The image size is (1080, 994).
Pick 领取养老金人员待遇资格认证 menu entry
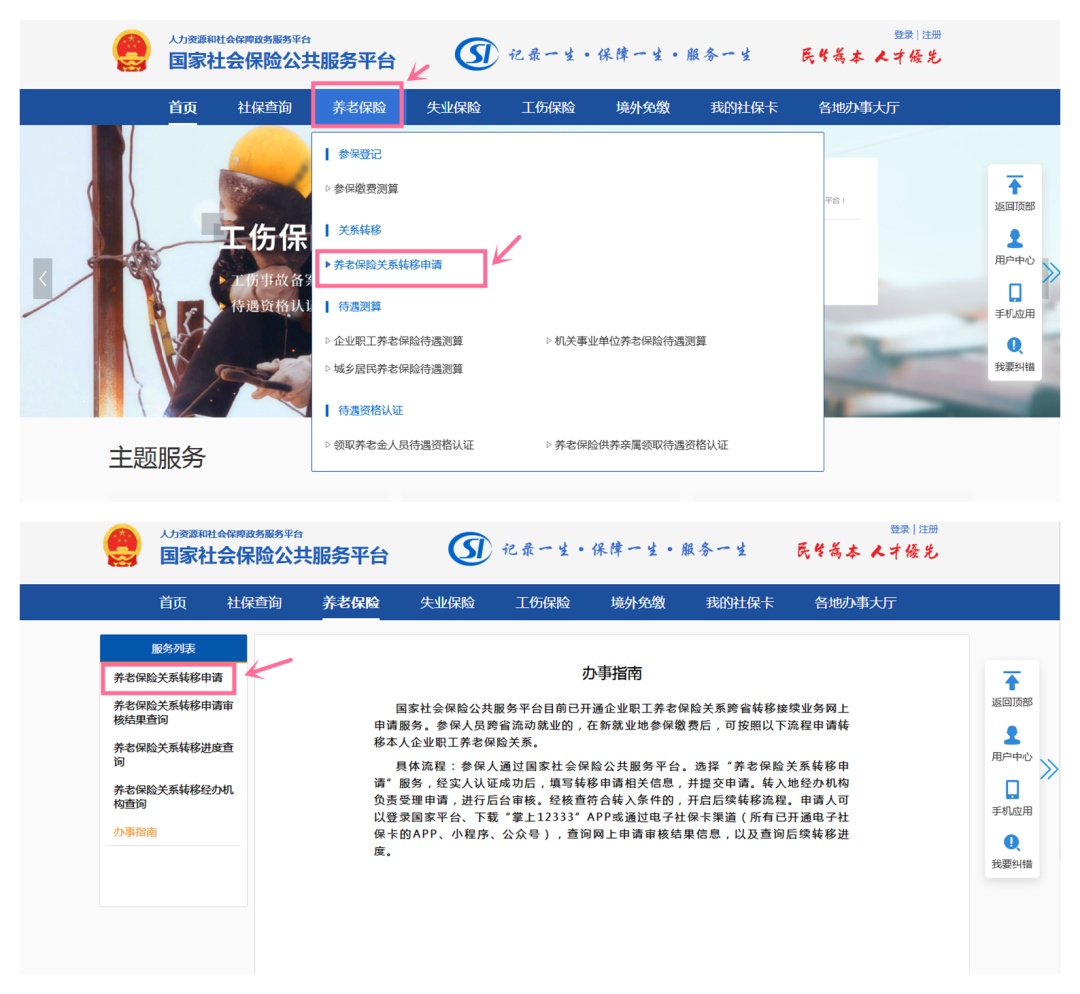[403, 445]
